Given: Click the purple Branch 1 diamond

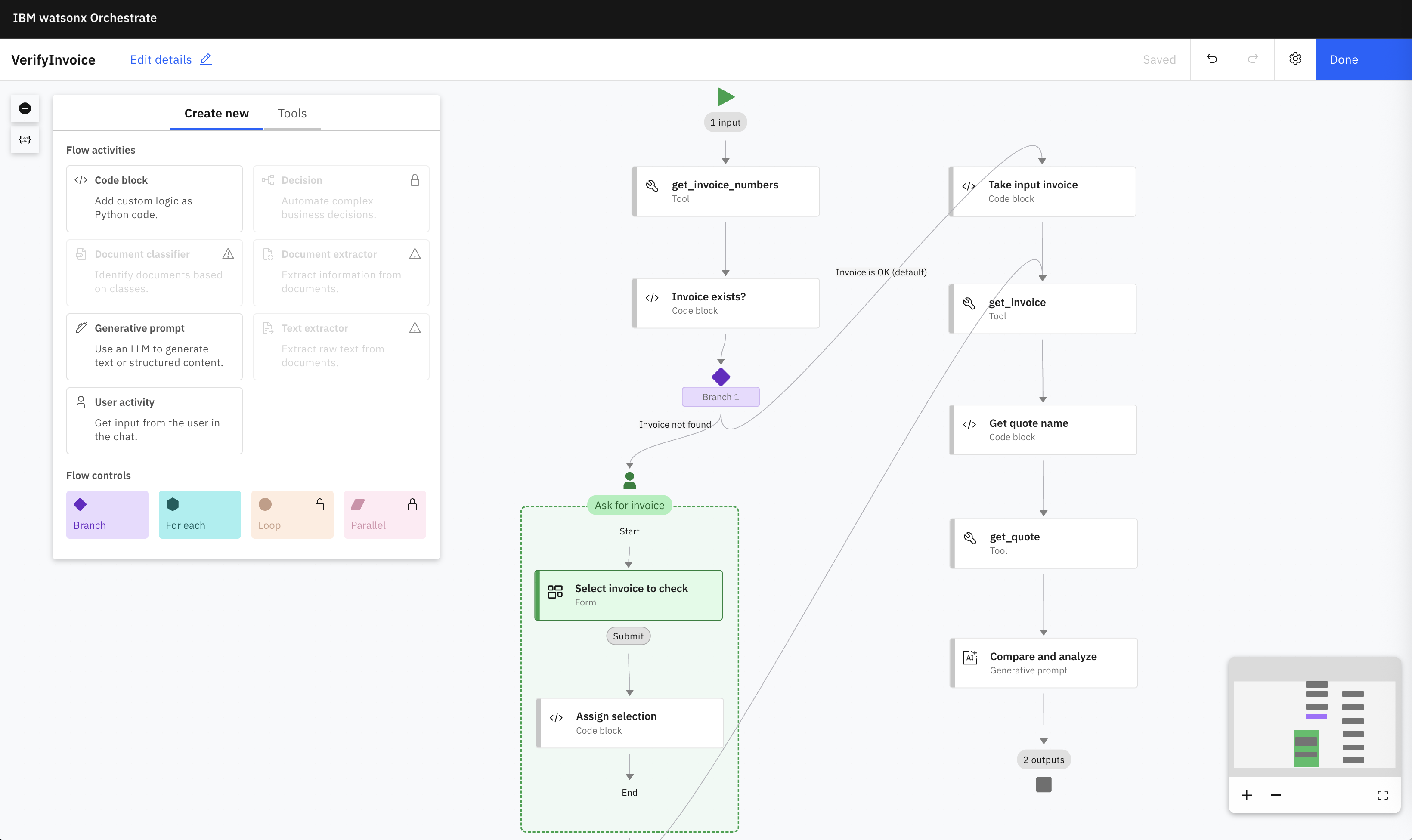Looking at the screenshot, I should pyautogui.click(x=721, y=377).
